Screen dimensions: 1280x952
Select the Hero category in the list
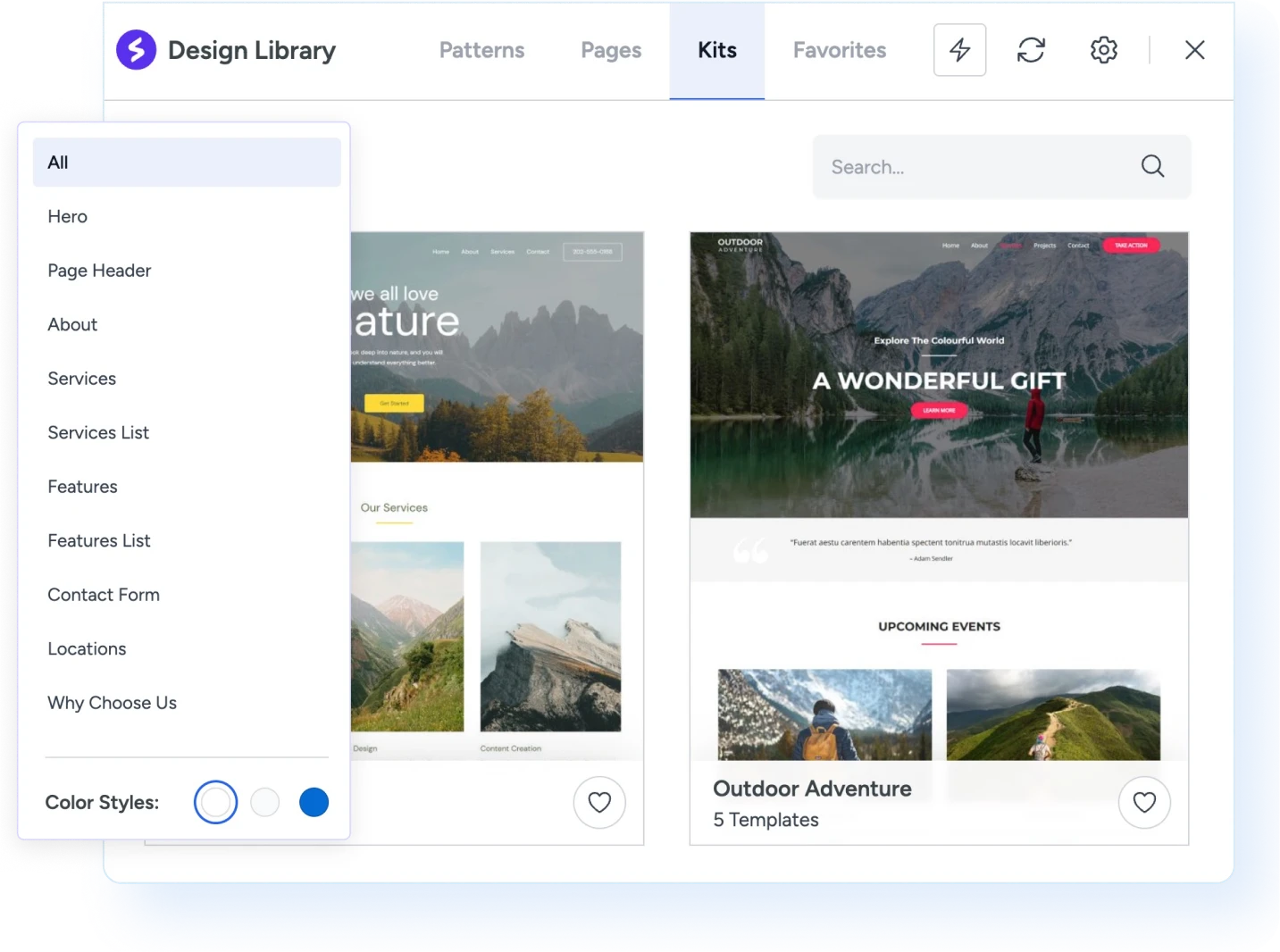(68, 216)
